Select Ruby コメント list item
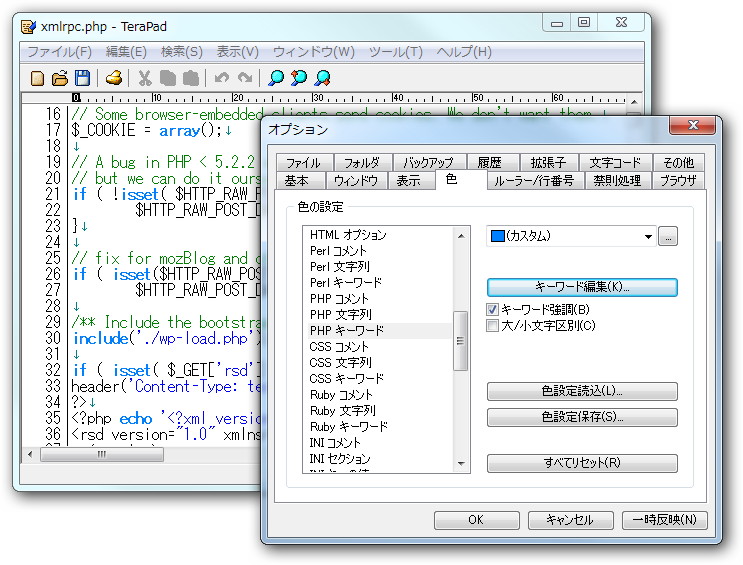This screenshot has height=565, width=743. point(341,395)
